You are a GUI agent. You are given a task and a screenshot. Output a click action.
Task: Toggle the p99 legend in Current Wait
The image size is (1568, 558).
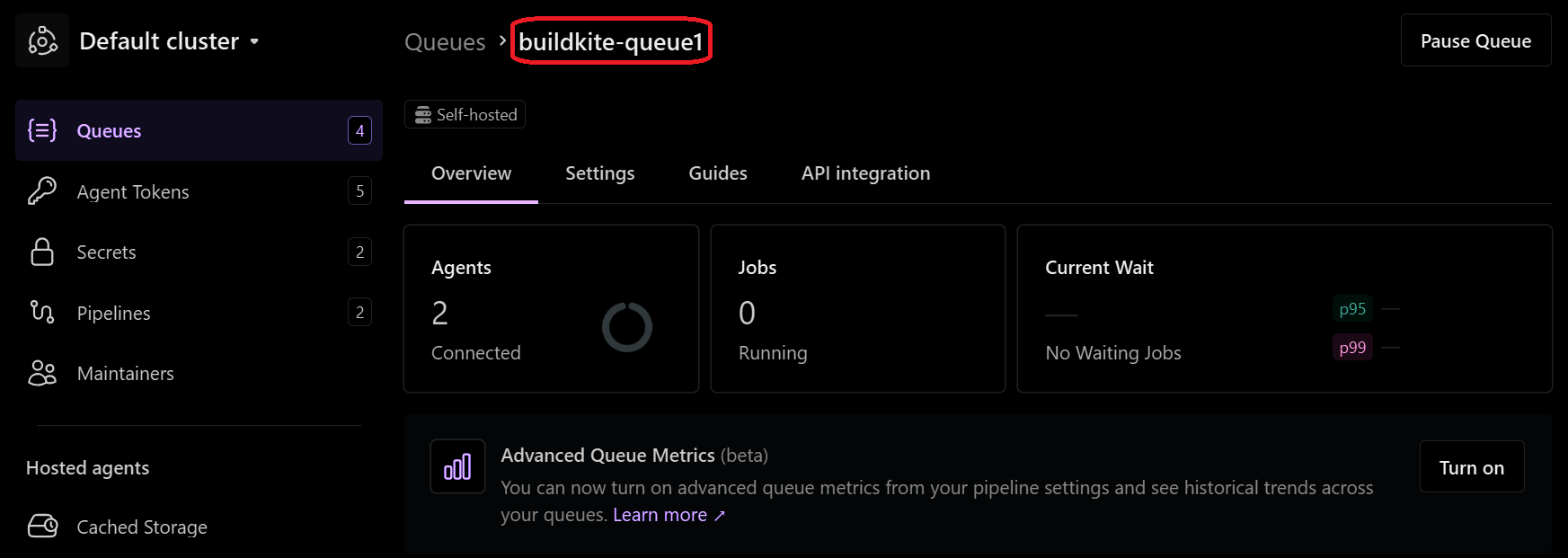point(1352,347)
